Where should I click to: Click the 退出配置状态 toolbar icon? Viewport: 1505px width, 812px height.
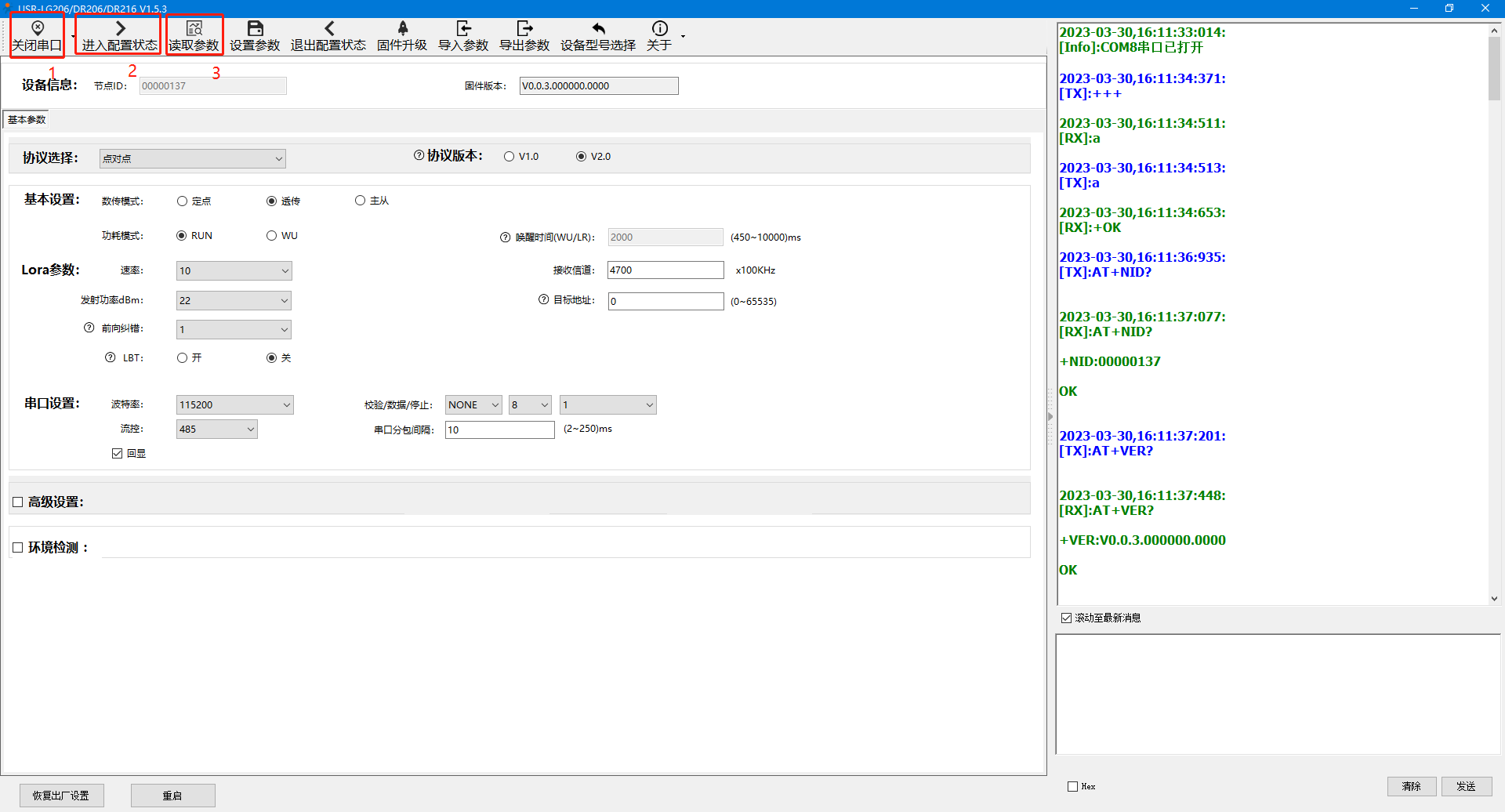click(328, 37)
